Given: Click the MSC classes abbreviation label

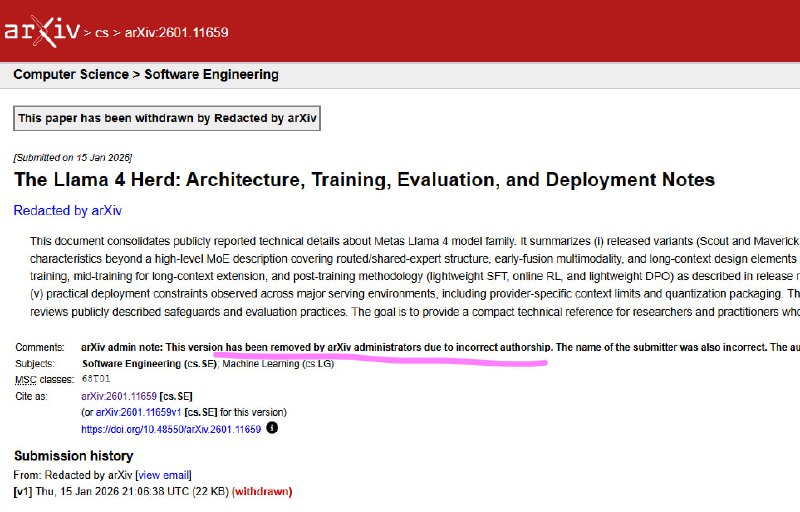Looking at the screenshot, I should tap(41, 380).
